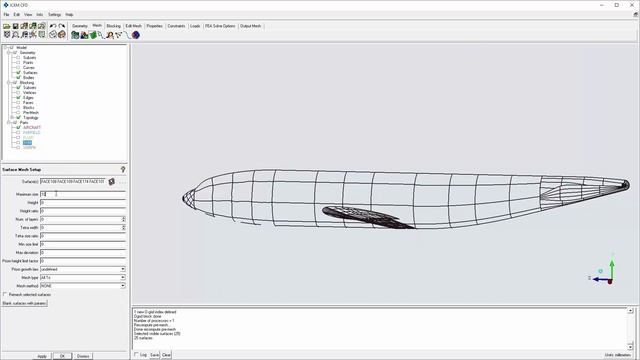
Task: Collapse the Parts tree node
Action: (x=9, y=122)
